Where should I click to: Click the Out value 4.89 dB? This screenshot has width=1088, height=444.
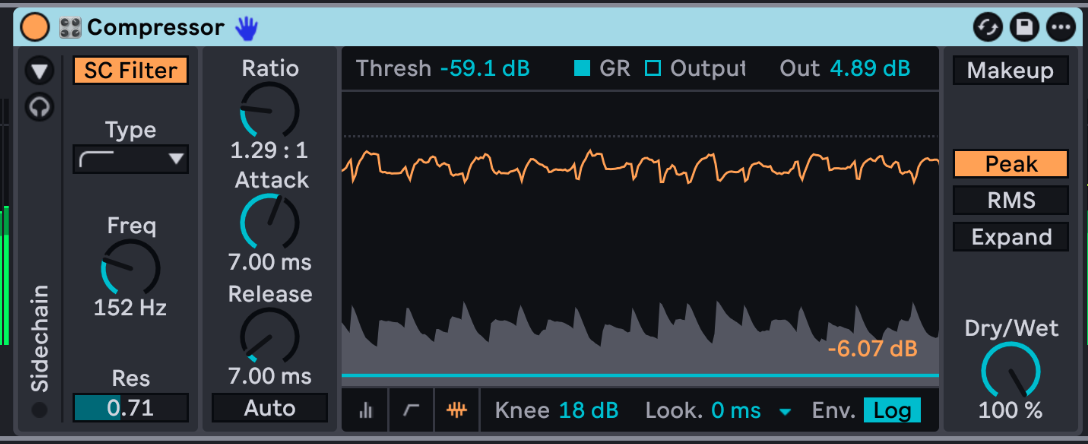click(870, 69)
